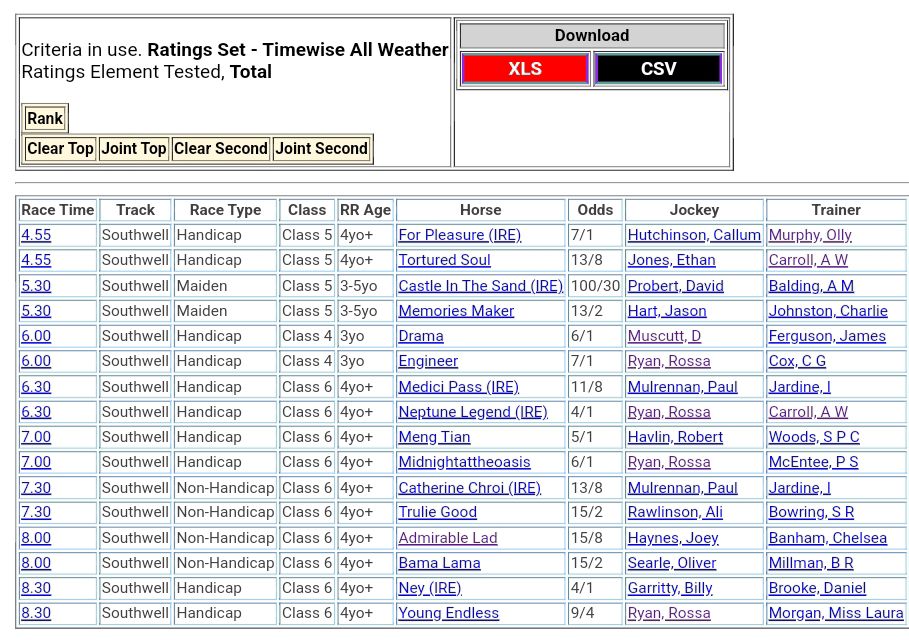Open horse For Pleasure (IRE) link
The image size is (909, 640).
tap(459, 235)
